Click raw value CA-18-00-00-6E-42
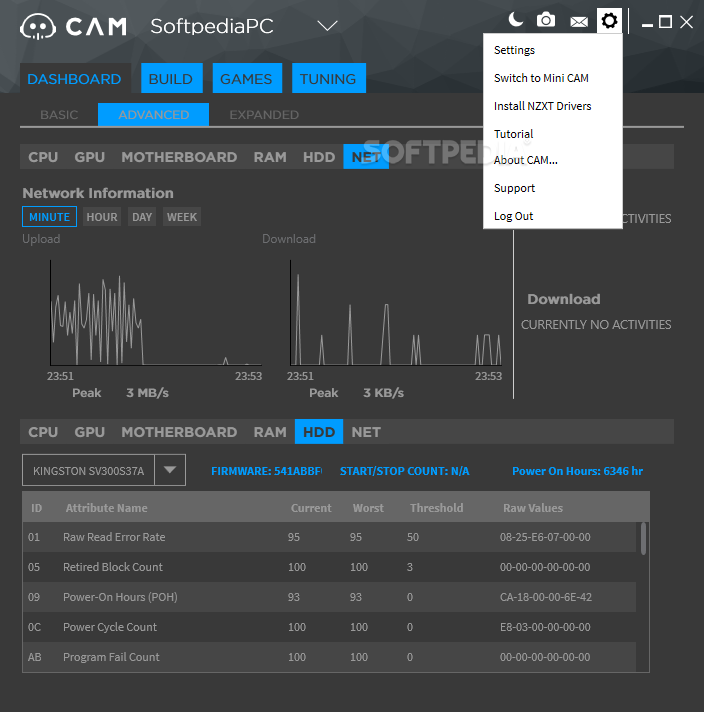Viewport: 704px width, 712px height. point(546,597)
